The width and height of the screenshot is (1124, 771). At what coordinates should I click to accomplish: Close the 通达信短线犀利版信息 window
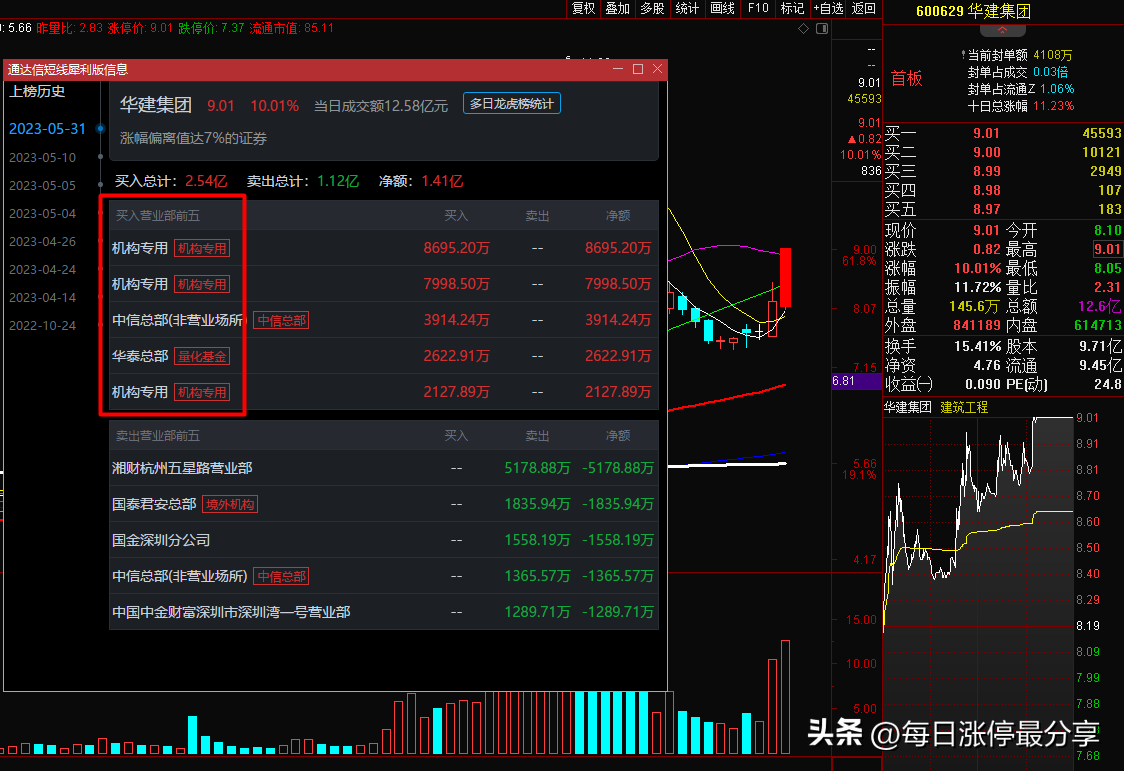[x=657, y=69]
